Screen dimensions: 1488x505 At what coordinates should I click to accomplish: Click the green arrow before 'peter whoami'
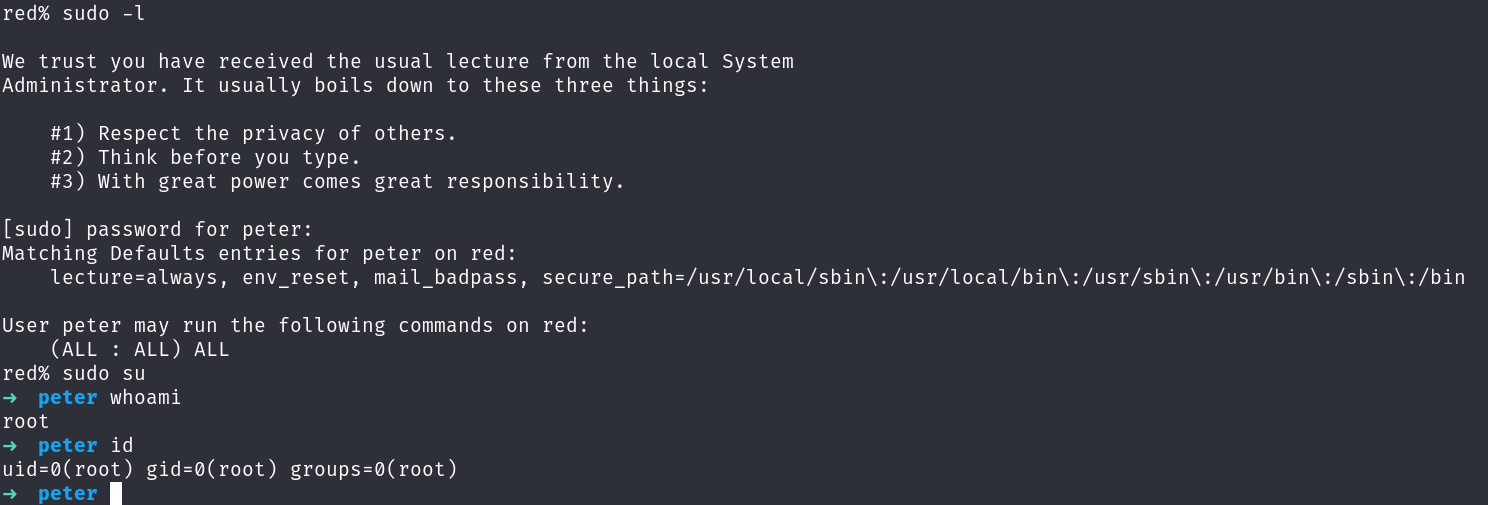click(10, 398)
